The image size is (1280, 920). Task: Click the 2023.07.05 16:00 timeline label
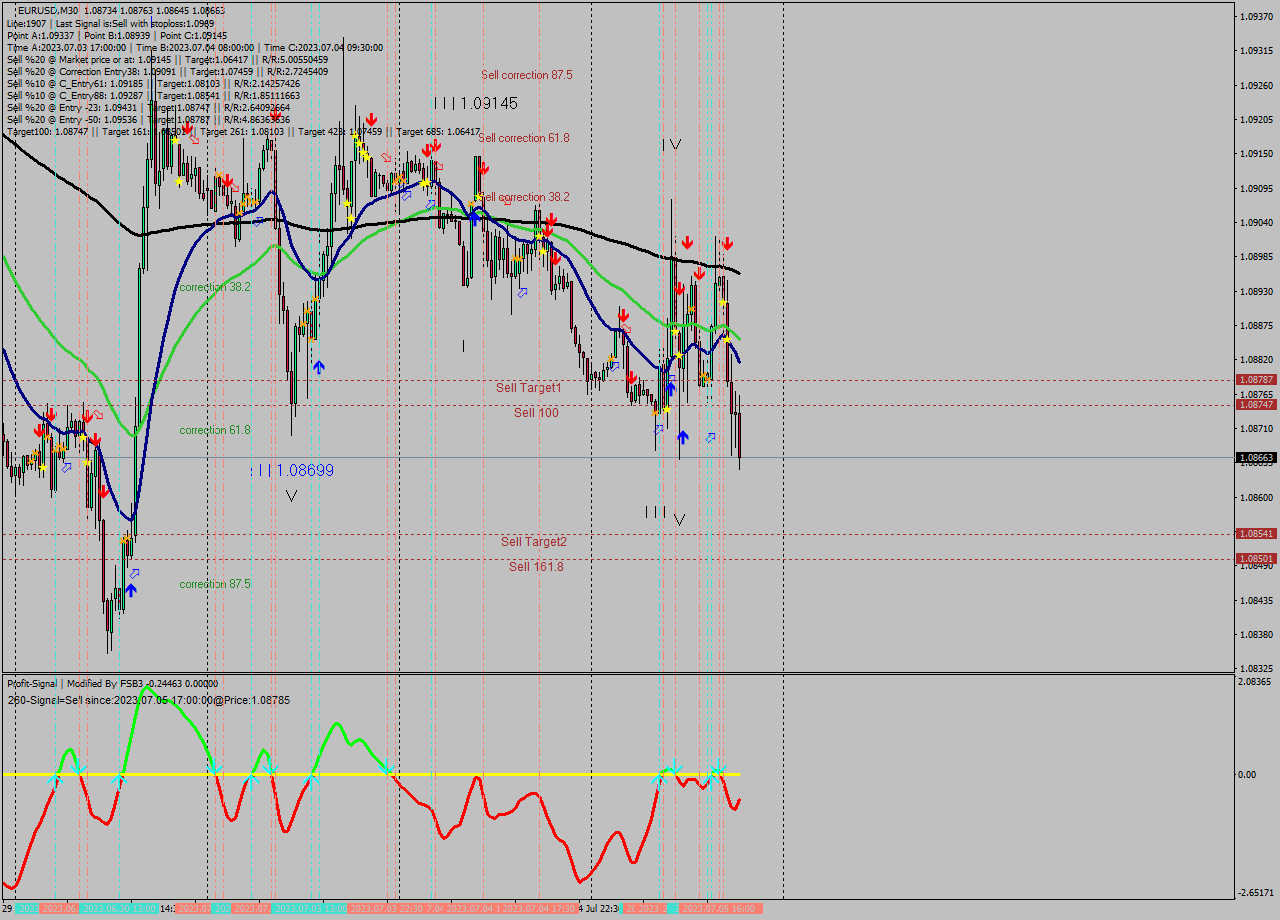point(718,910)
